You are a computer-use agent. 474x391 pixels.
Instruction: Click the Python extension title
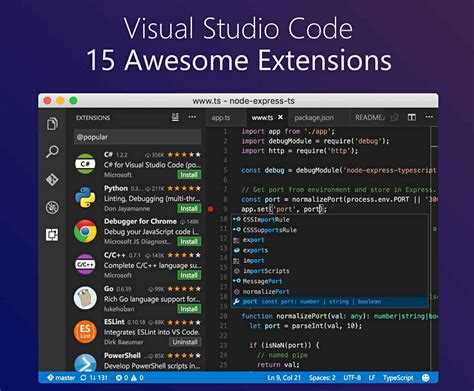(x=116, y=188)
